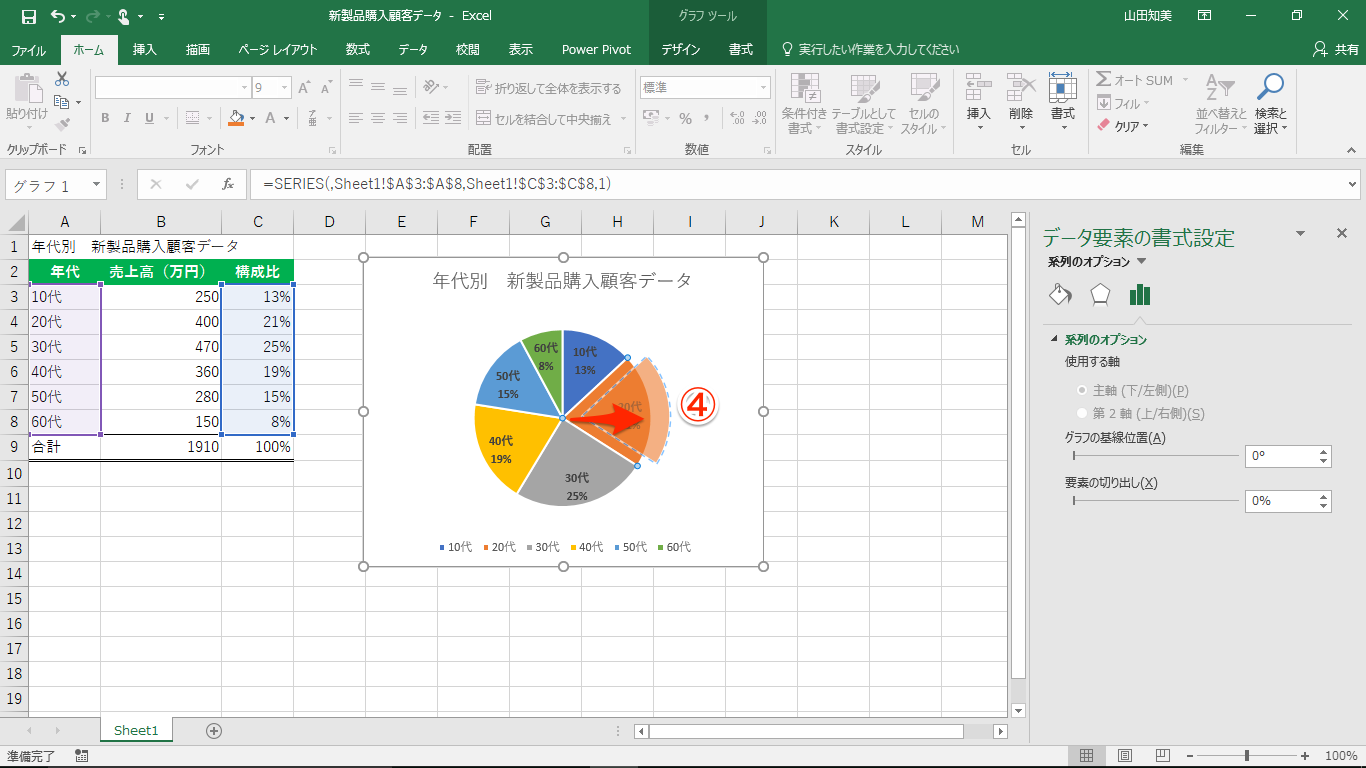Switch to the 挿入 ribbon tab
Screen dimensions: 1366x768
point(145,50)
